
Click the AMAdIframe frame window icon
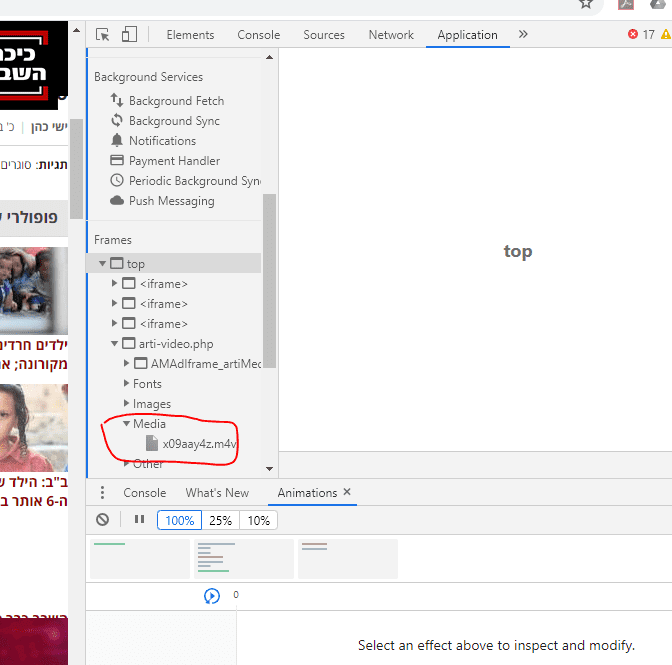point(141,363)
